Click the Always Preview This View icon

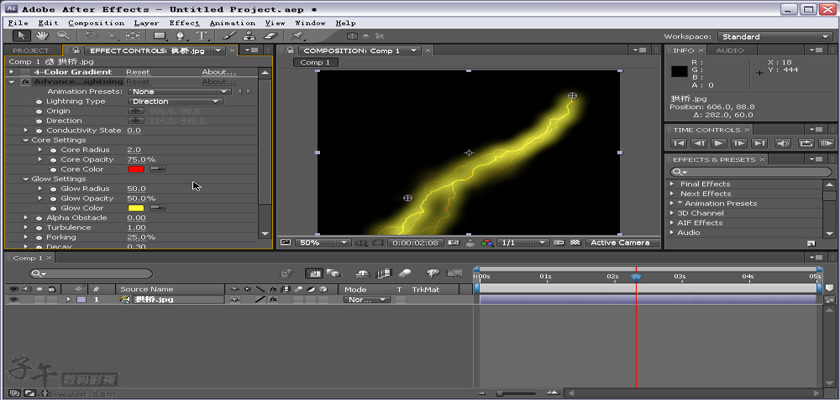click(285, 243)
